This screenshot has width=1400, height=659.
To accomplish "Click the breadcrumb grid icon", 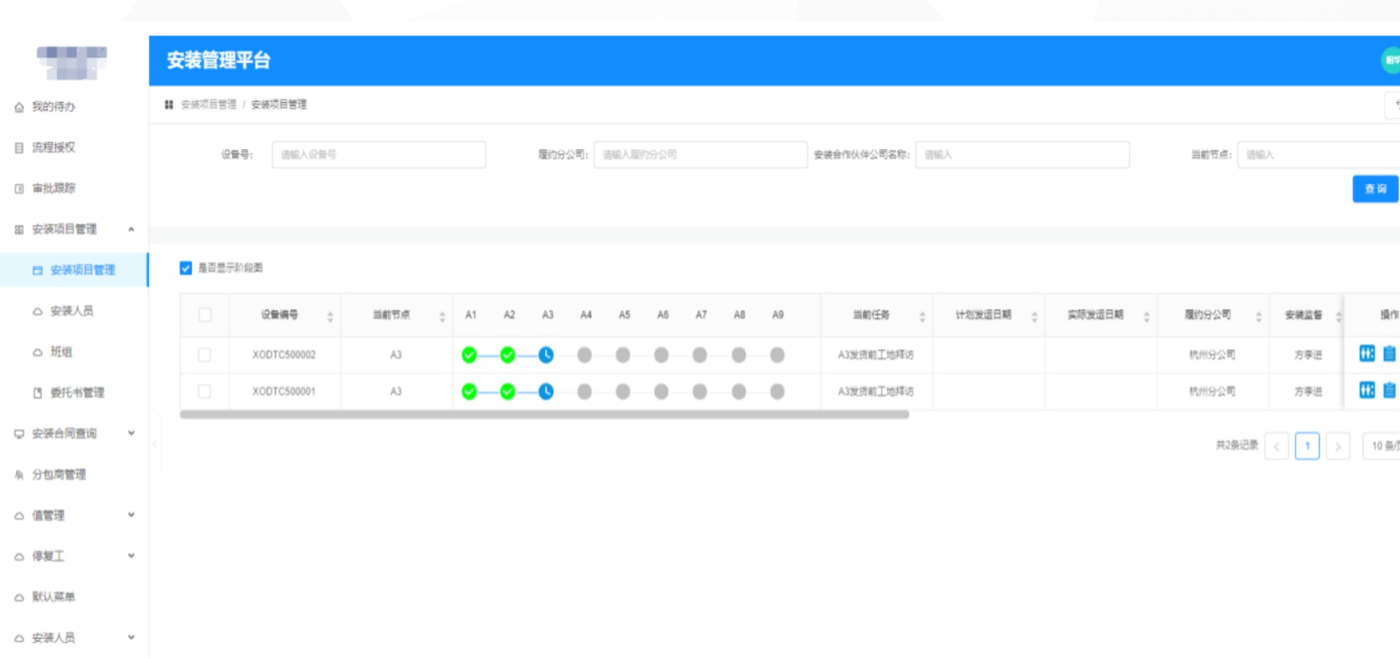I will pos(169,104).
